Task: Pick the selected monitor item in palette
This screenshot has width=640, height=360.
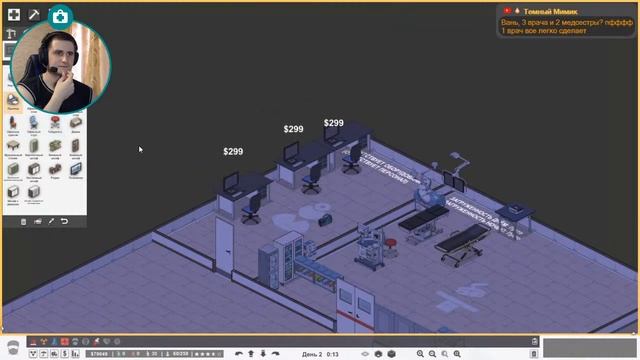Action: (13, 102)
